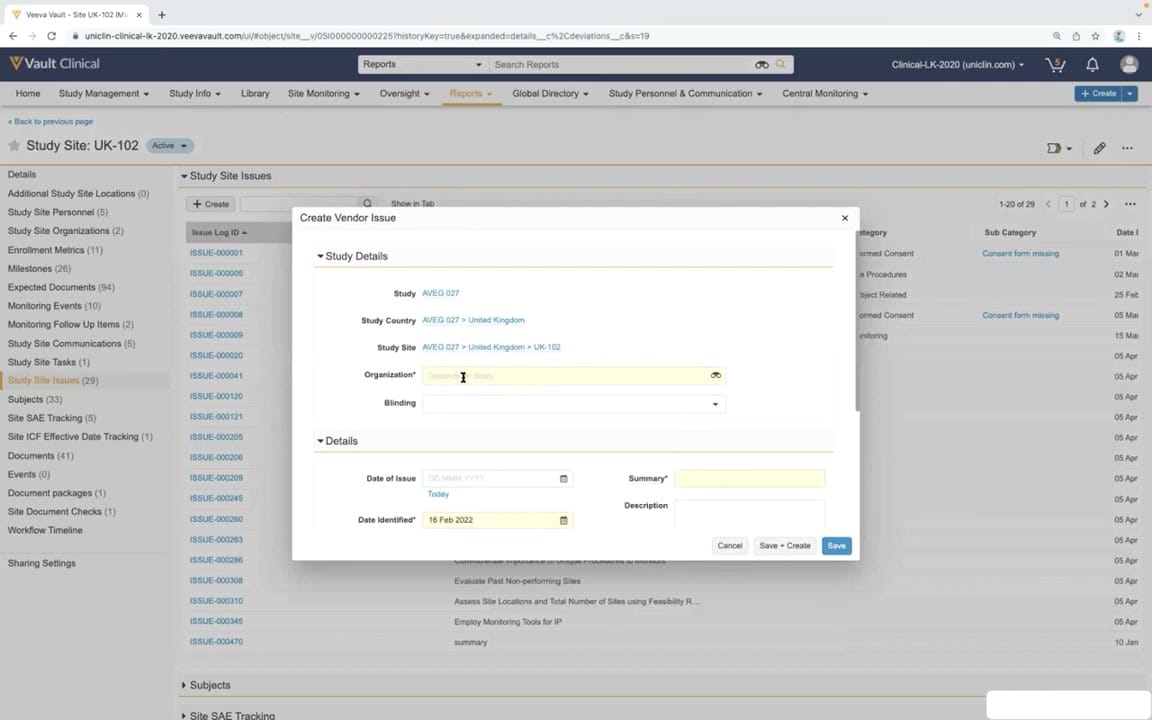Click the Vault Clinical logo

pos(54,64)
